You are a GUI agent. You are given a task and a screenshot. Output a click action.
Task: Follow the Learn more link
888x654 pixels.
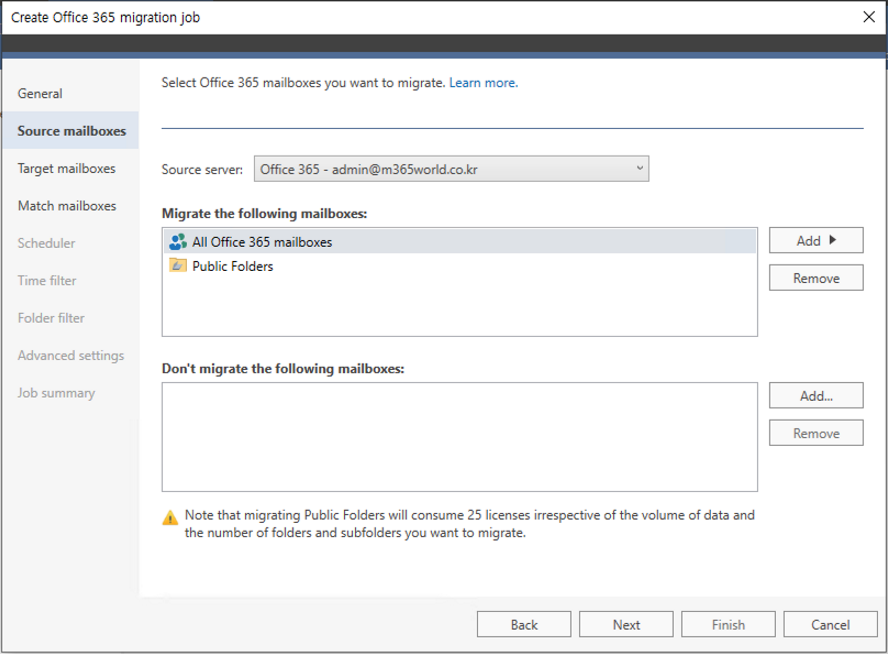point(483,83)
